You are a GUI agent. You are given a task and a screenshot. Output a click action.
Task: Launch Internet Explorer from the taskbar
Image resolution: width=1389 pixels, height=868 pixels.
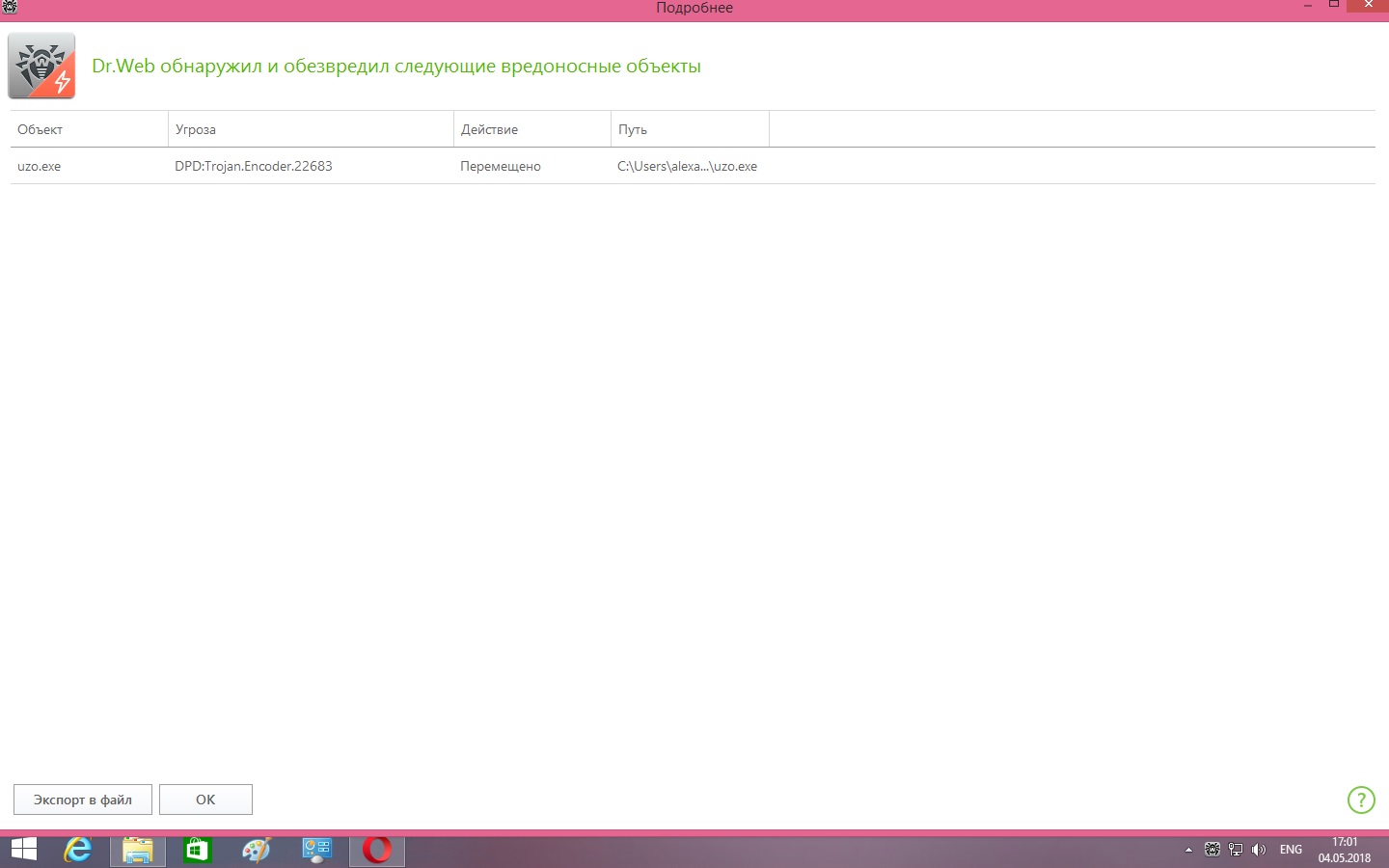click(x=77, y=850)
